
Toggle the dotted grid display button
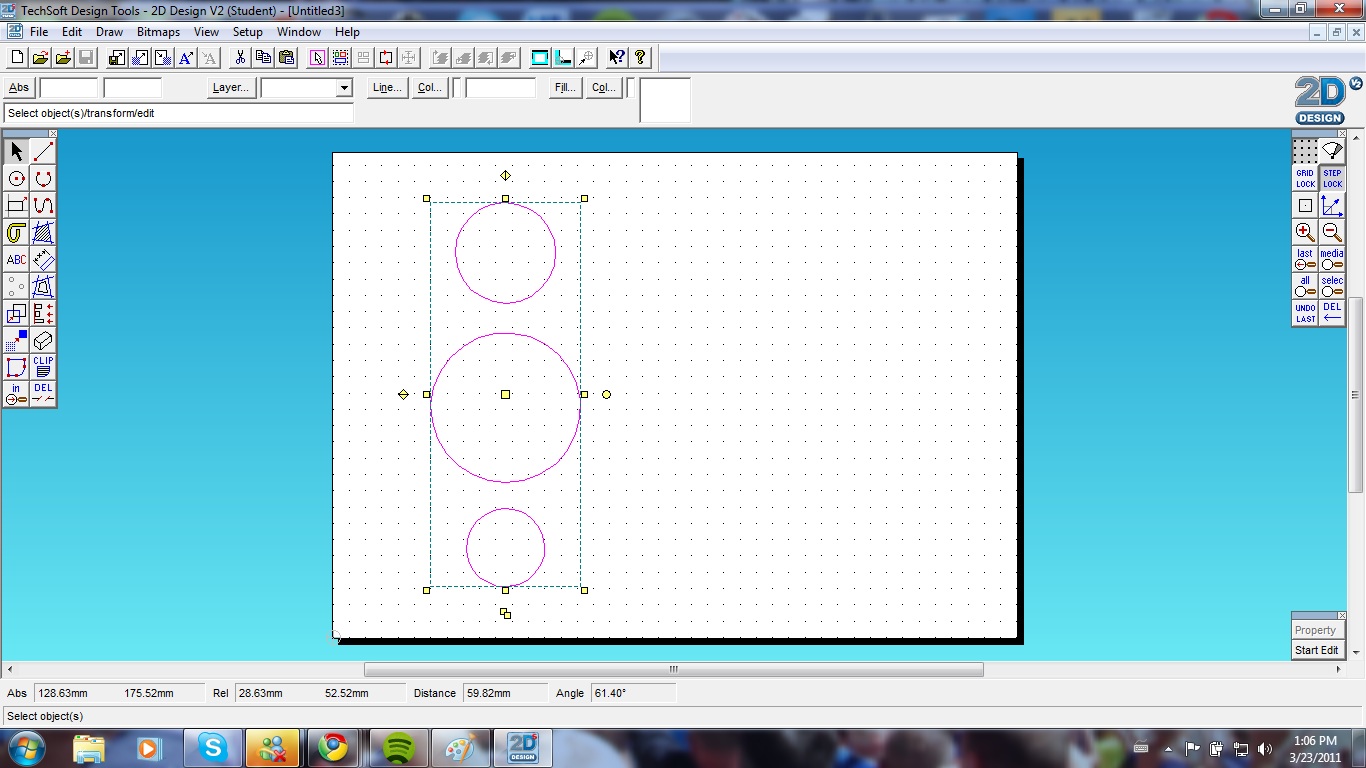click(x=1305, y=152)
